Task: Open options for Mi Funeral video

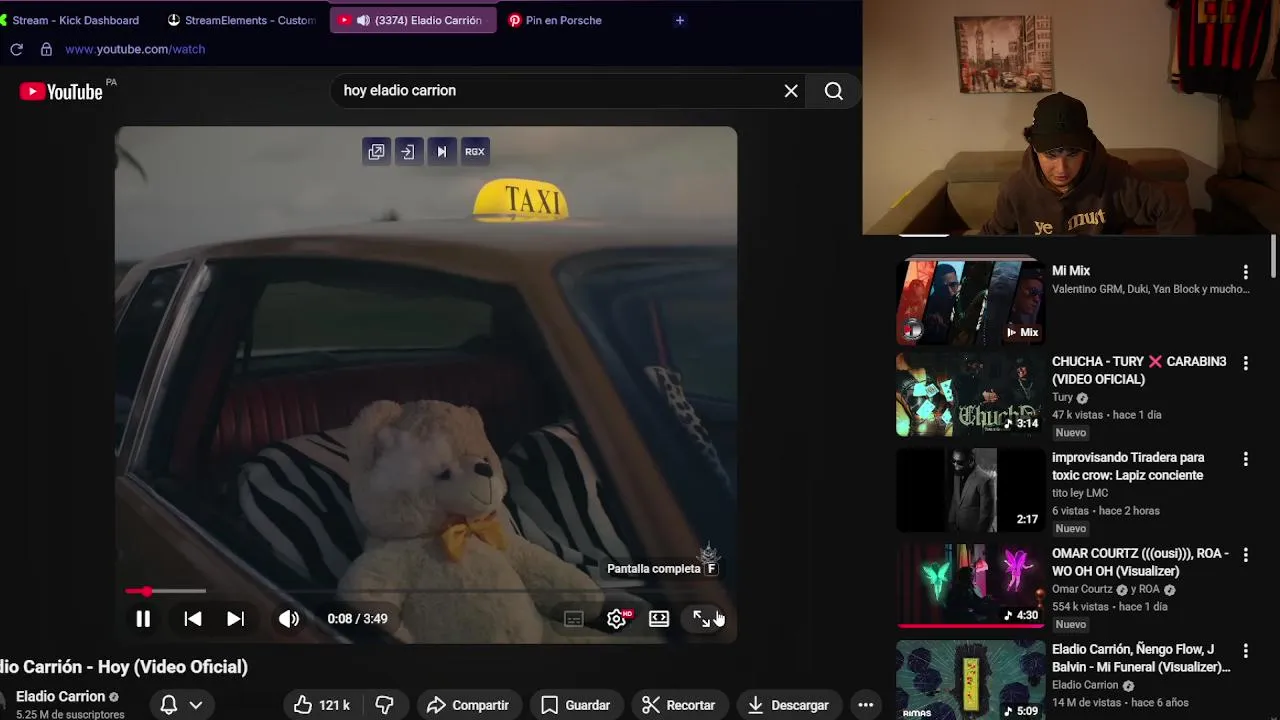Action: click(x=1245, y=651)
